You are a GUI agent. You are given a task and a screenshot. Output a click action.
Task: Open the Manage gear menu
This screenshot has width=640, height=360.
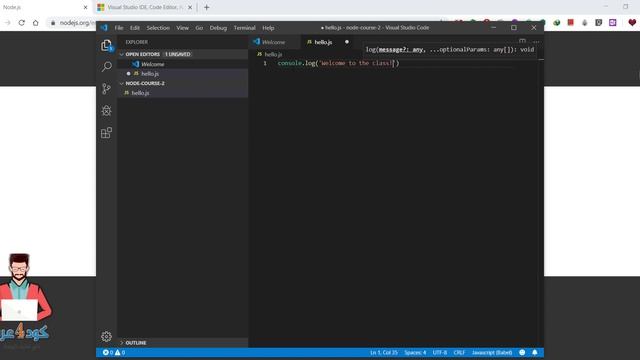tap(107, 336)
